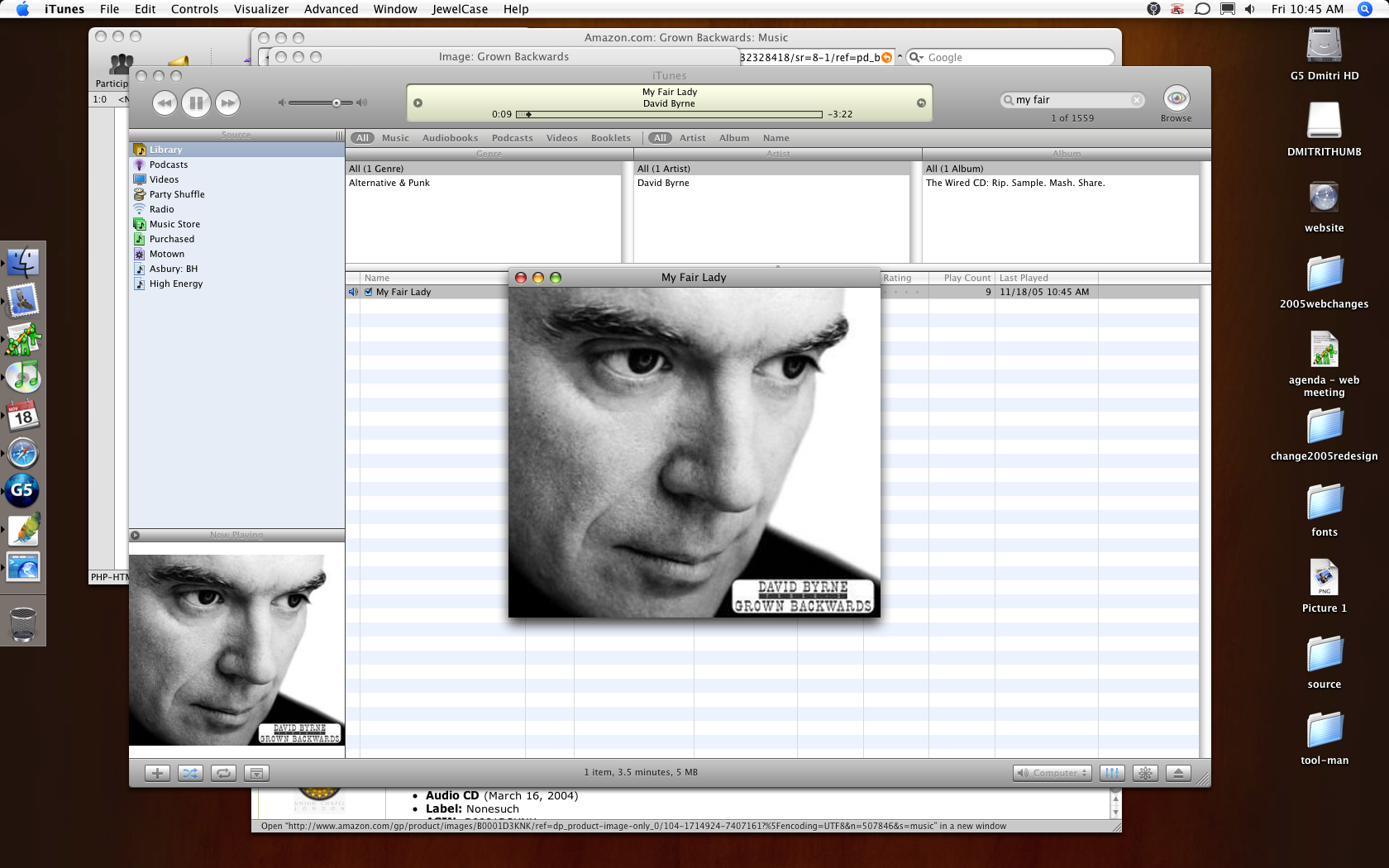Open the JewelCase menu

[460, 9]
